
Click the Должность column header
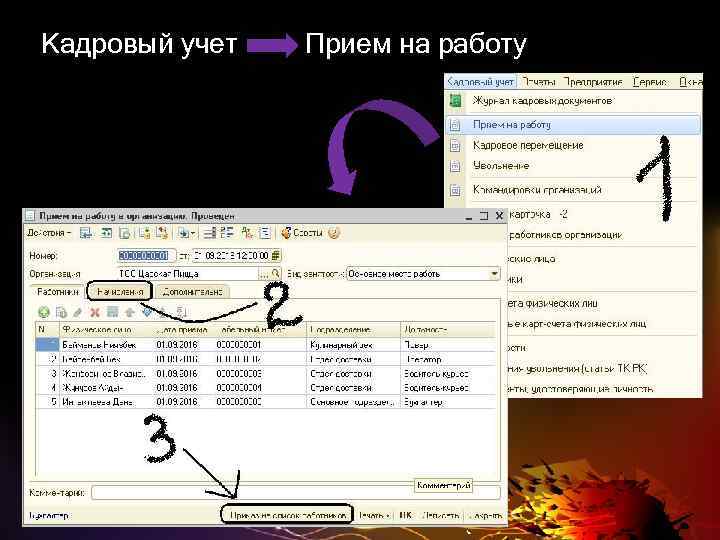(448, 330)
